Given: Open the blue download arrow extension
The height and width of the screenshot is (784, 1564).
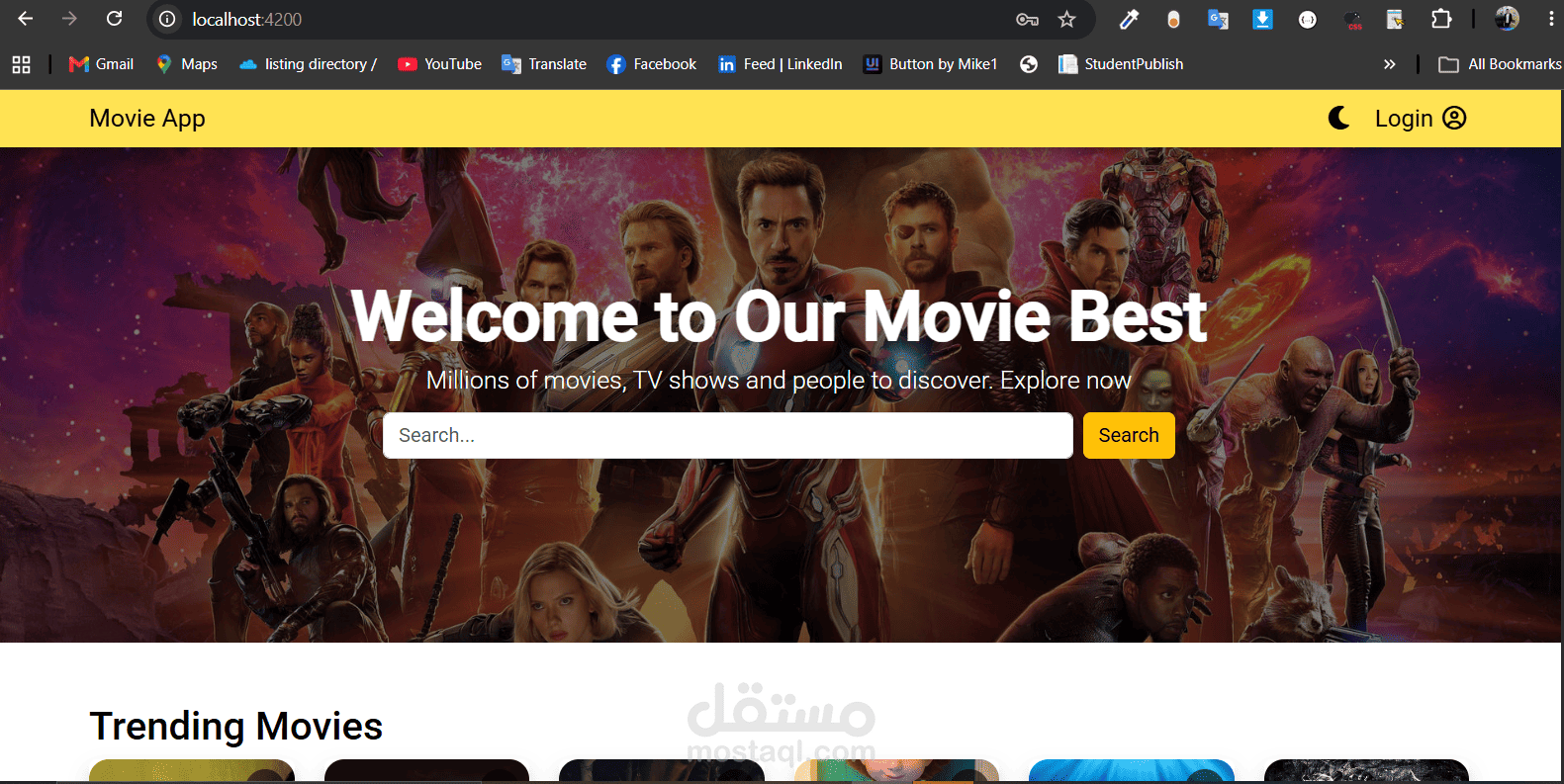Looking at the screenshot, I should click(1262, 19).
